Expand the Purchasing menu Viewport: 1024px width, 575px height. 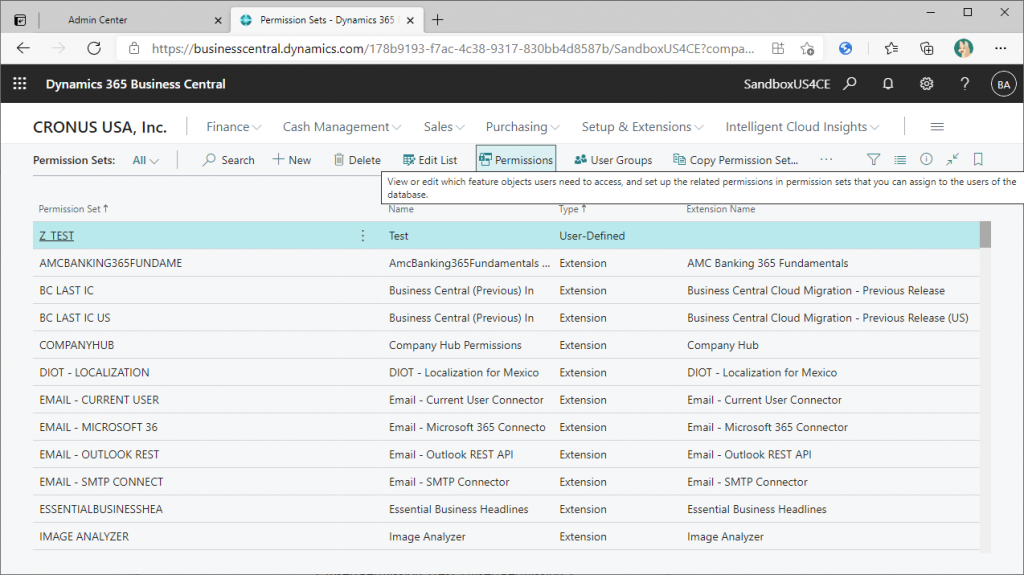click(522, 127)
